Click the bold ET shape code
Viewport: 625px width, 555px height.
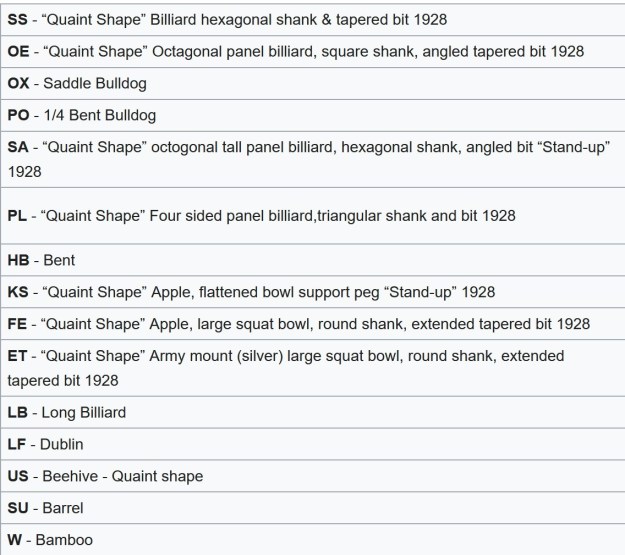click(x=17, y=356)
